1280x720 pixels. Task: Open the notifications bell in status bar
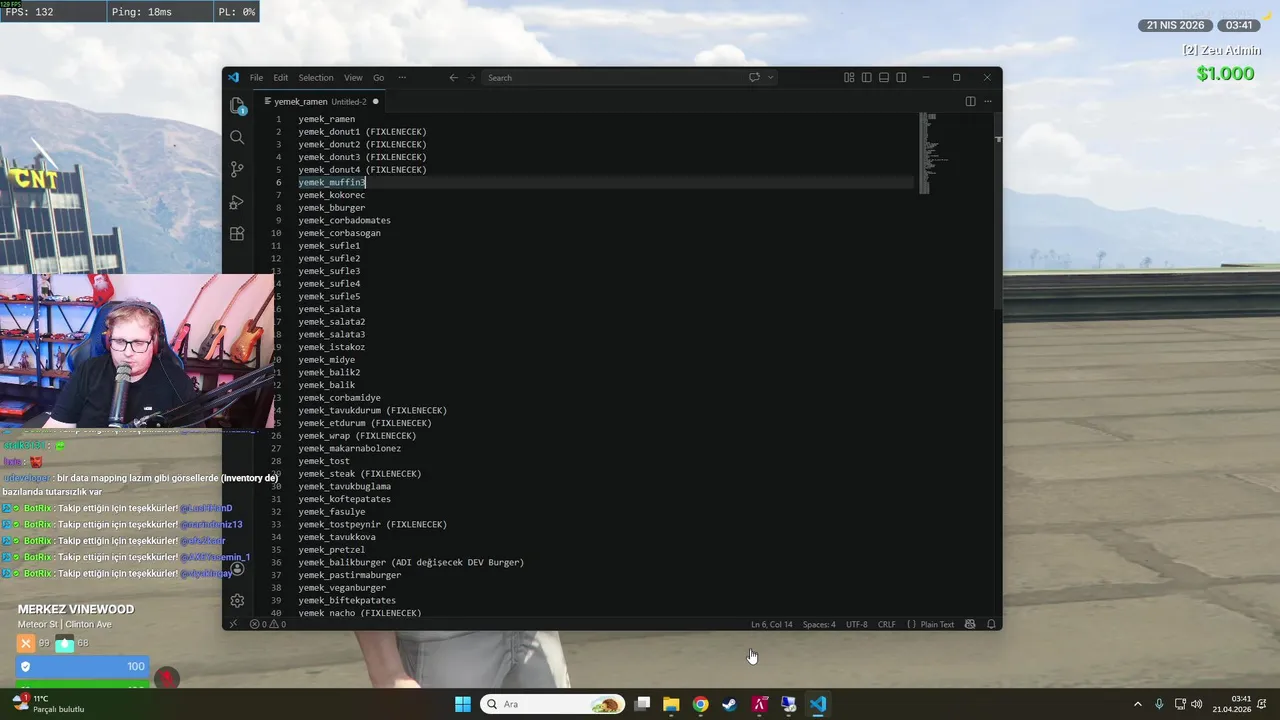click(x=991, y=624)
